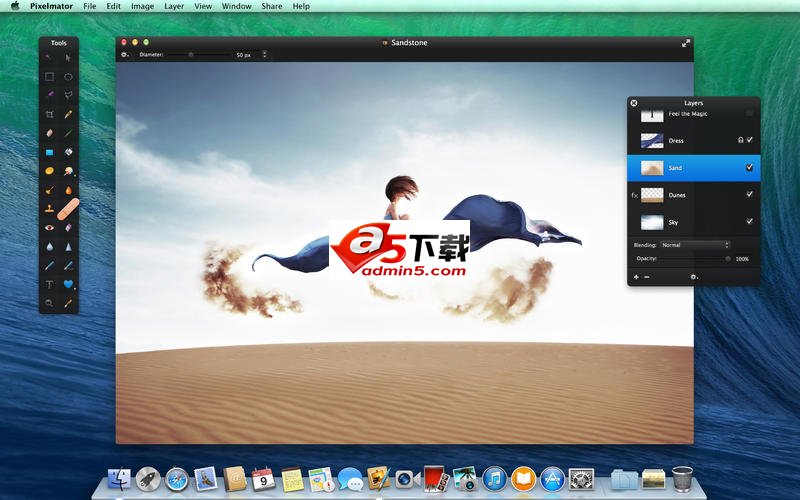Select the triangle Sharpen tool
Image resolution: width=800 pixels, height=500 pixels.
coord(68,247)
